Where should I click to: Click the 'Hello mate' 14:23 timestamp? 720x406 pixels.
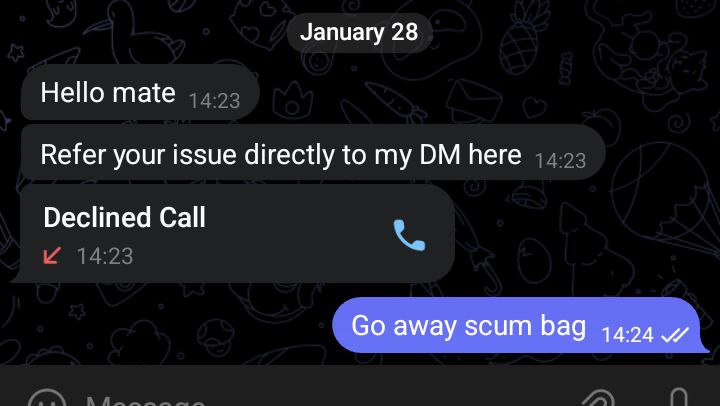(x=214, y=101)
